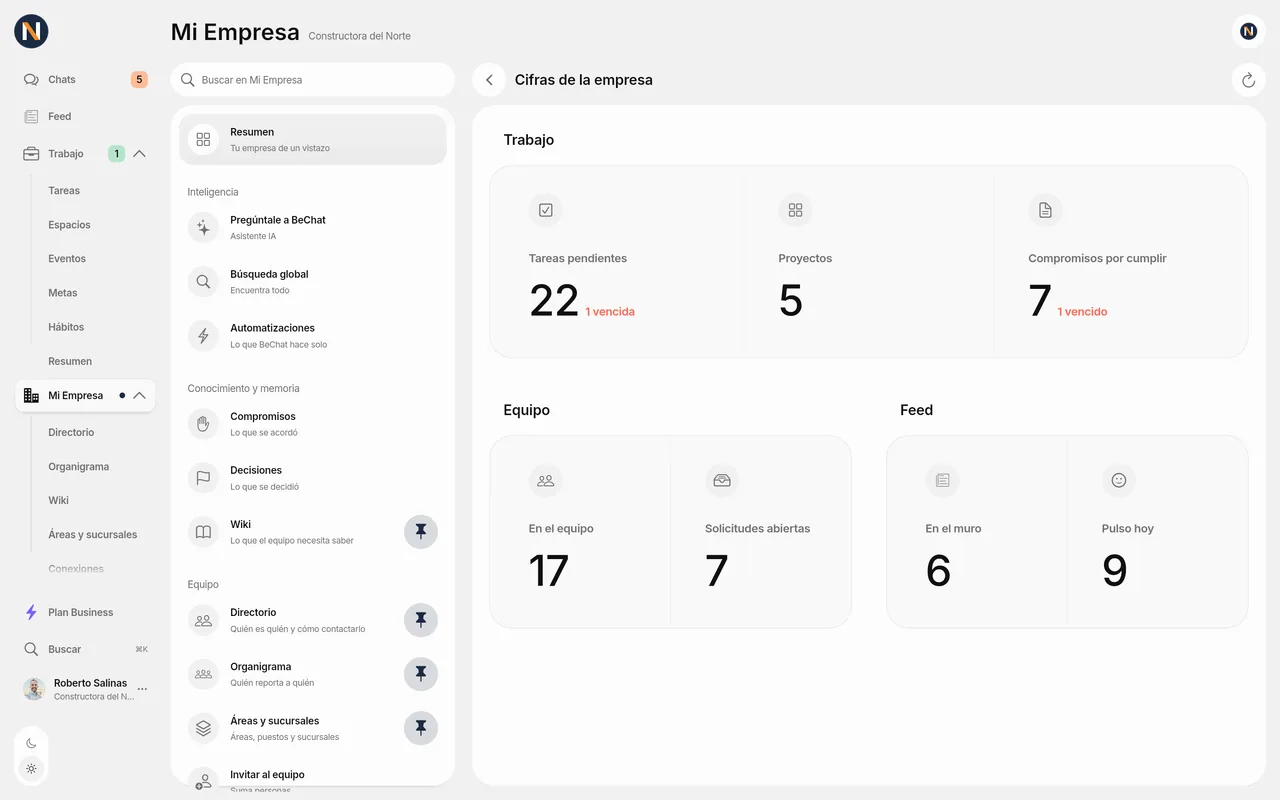Click the refresh icon beside Cifras de la empresa
The width and height of the screenshot is (1280, 800).
coord(1248,80)
